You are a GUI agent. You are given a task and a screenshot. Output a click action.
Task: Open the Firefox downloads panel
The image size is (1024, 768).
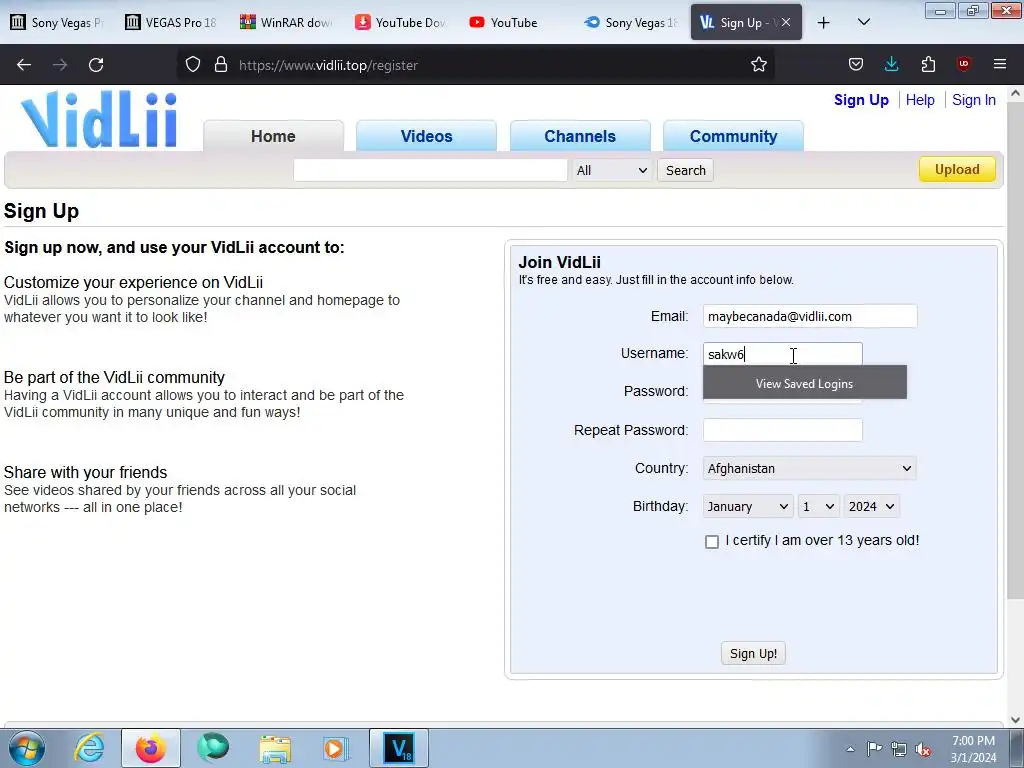[x=891, y=64]
